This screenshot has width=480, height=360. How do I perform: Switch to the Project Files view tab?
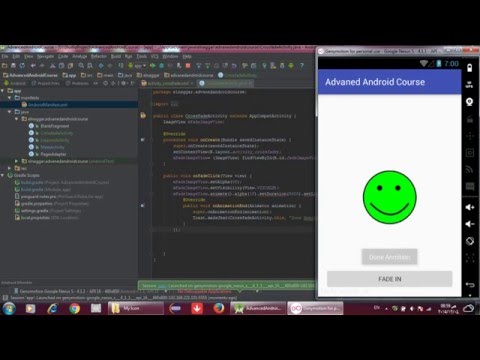(x=45, y=83)
